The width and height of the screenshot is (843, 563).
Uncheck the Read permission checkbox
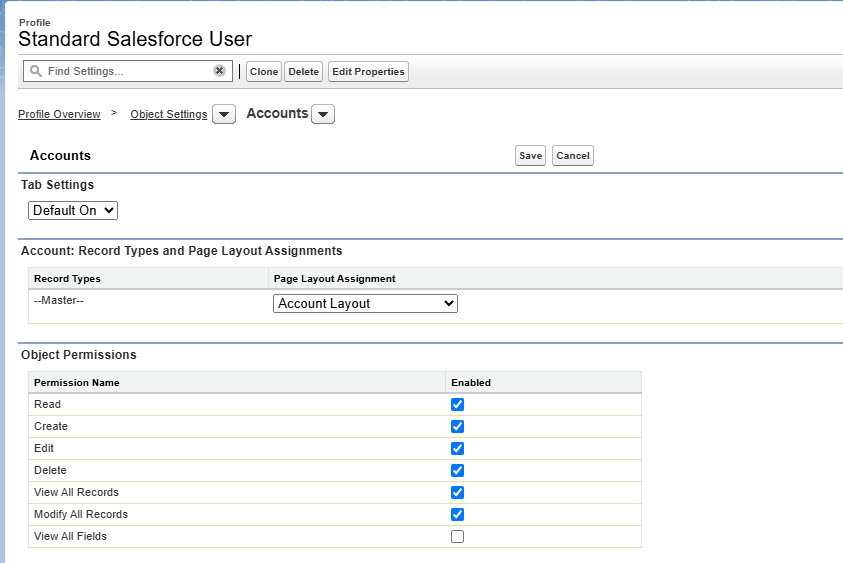coord(458,405)
